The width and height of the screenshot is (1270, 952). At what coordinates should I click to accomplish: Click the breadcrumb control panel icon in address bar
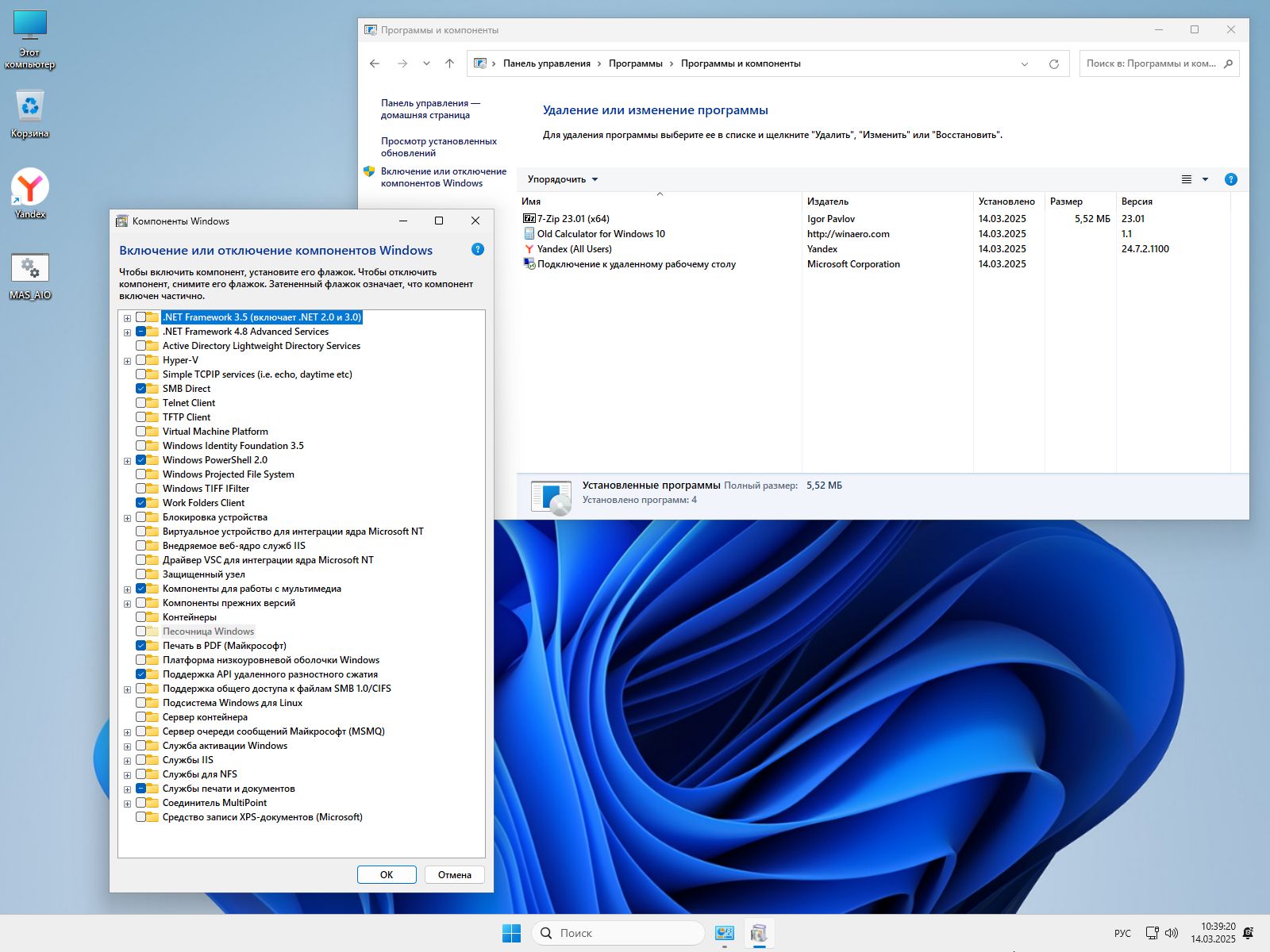tap(480, 63)
